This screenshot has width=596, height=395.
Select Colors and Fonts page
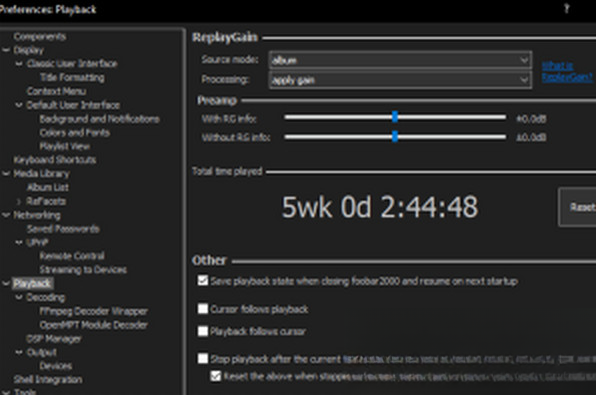(74, 133)
